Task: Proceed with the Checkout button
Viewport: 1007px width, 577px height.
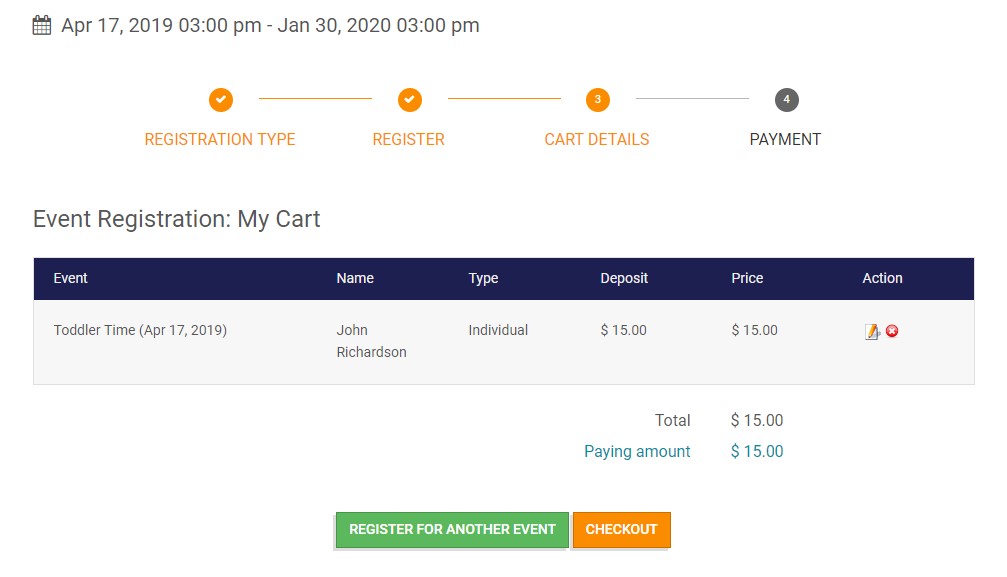Action: tap(621, 529)
